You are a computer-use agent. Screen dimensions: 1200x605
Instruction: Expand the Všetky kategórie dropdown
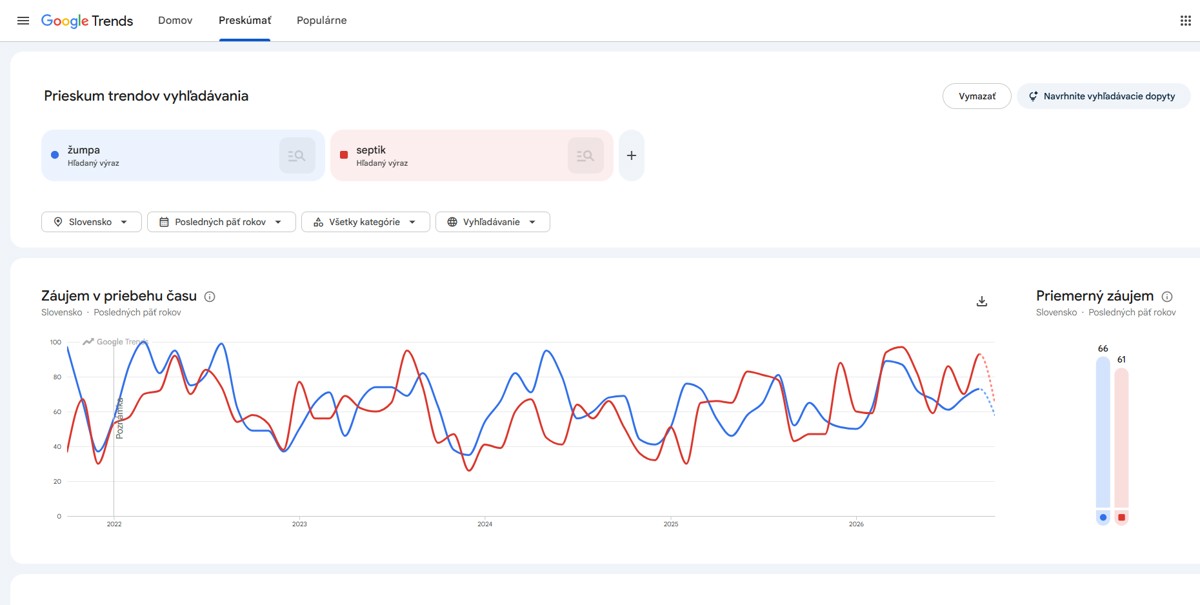tap(365, 222)
